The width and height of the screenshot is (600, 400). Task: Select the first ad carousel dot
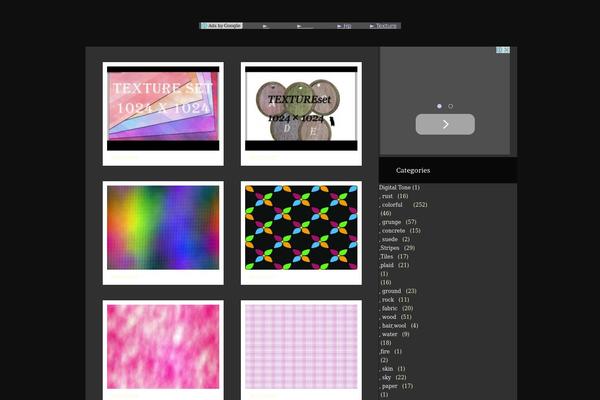click(x=439, y=106)
